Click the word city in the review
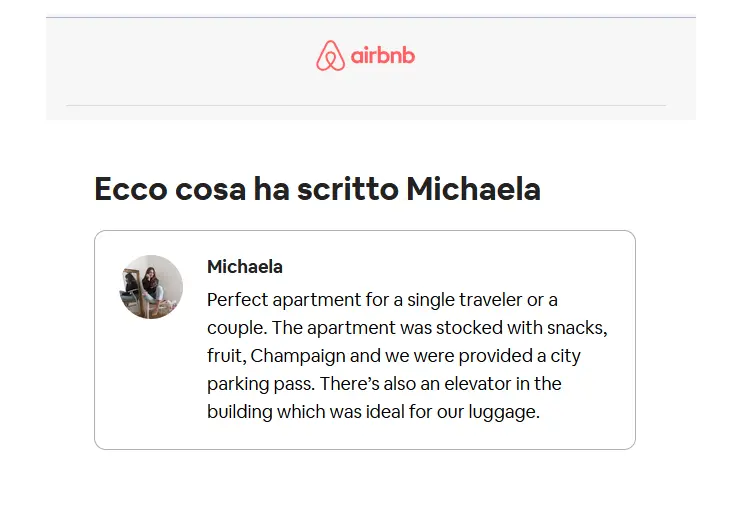Viewport: 736px width, 507px height. coord(566,356)
